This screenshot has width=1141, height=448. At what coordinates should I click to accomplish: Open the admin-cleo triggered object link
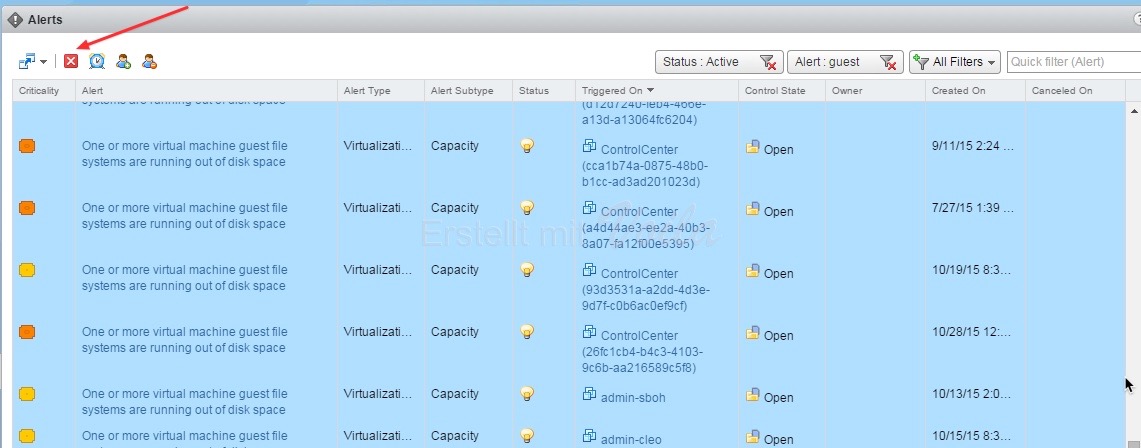point(631,438)
